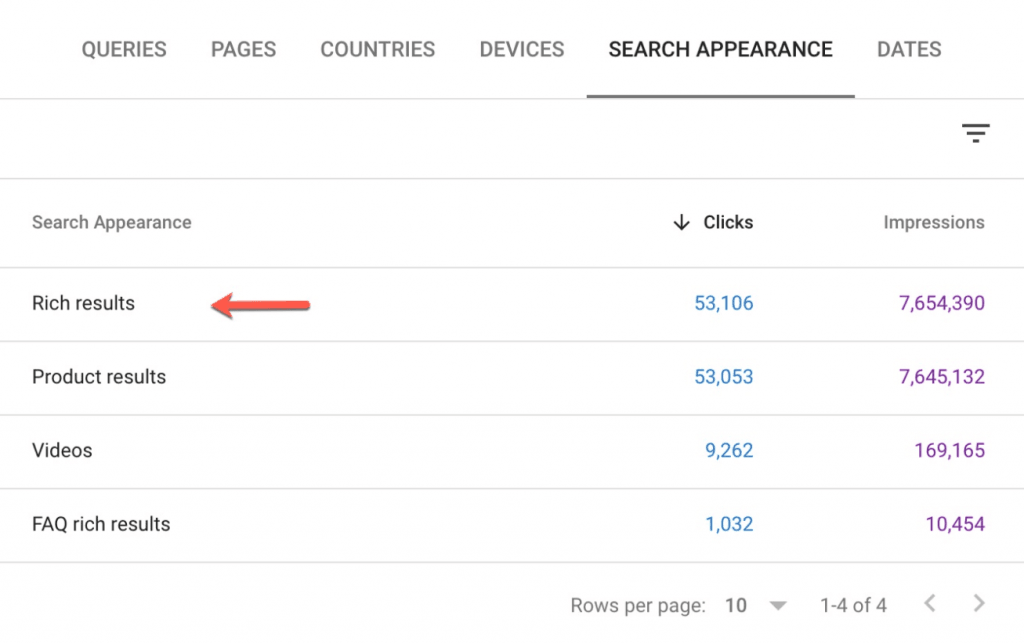The image size is (1024, 644).
Task: Click the Rich results row
Action: pyautogui.click(x=83, y=303)
